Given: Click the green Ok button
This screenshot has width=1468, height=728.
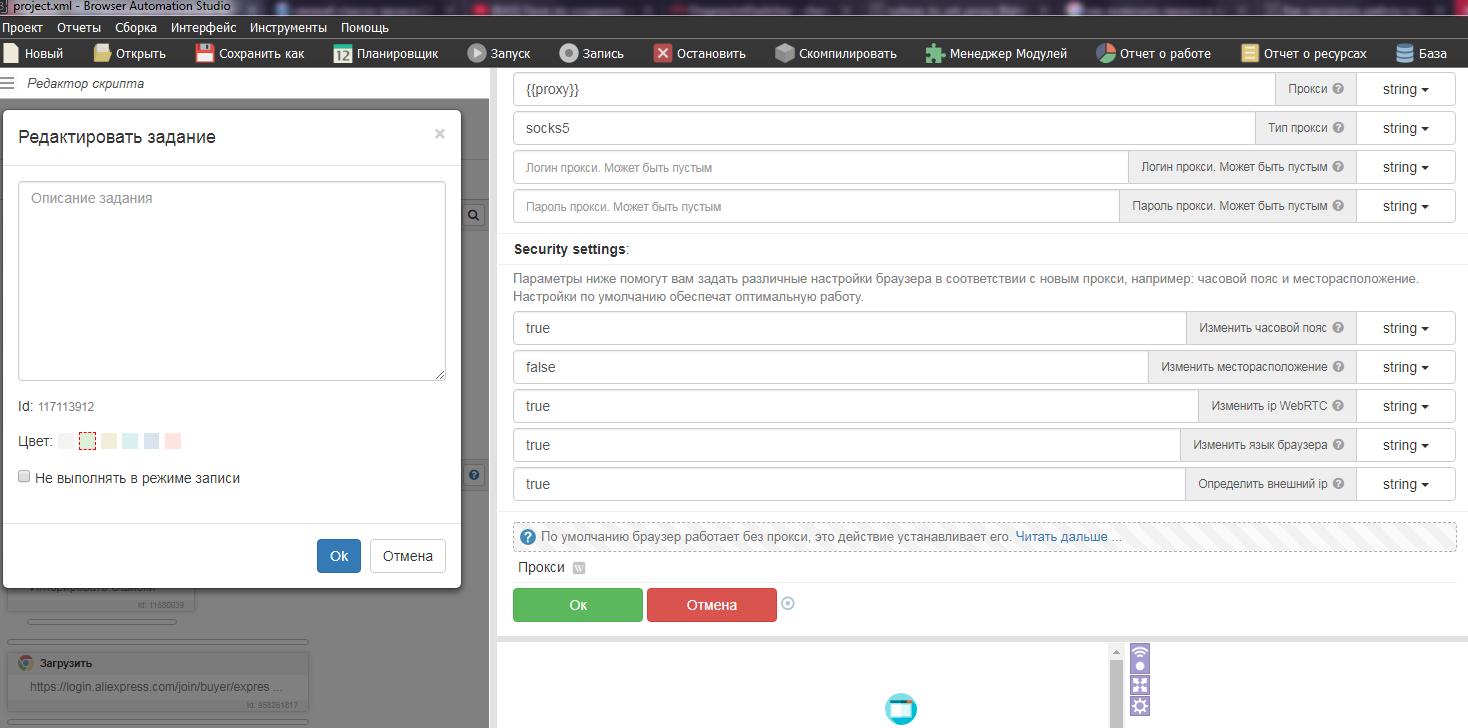Looking at the screenshot, I should pyautogui.click(x=578, y=605).
